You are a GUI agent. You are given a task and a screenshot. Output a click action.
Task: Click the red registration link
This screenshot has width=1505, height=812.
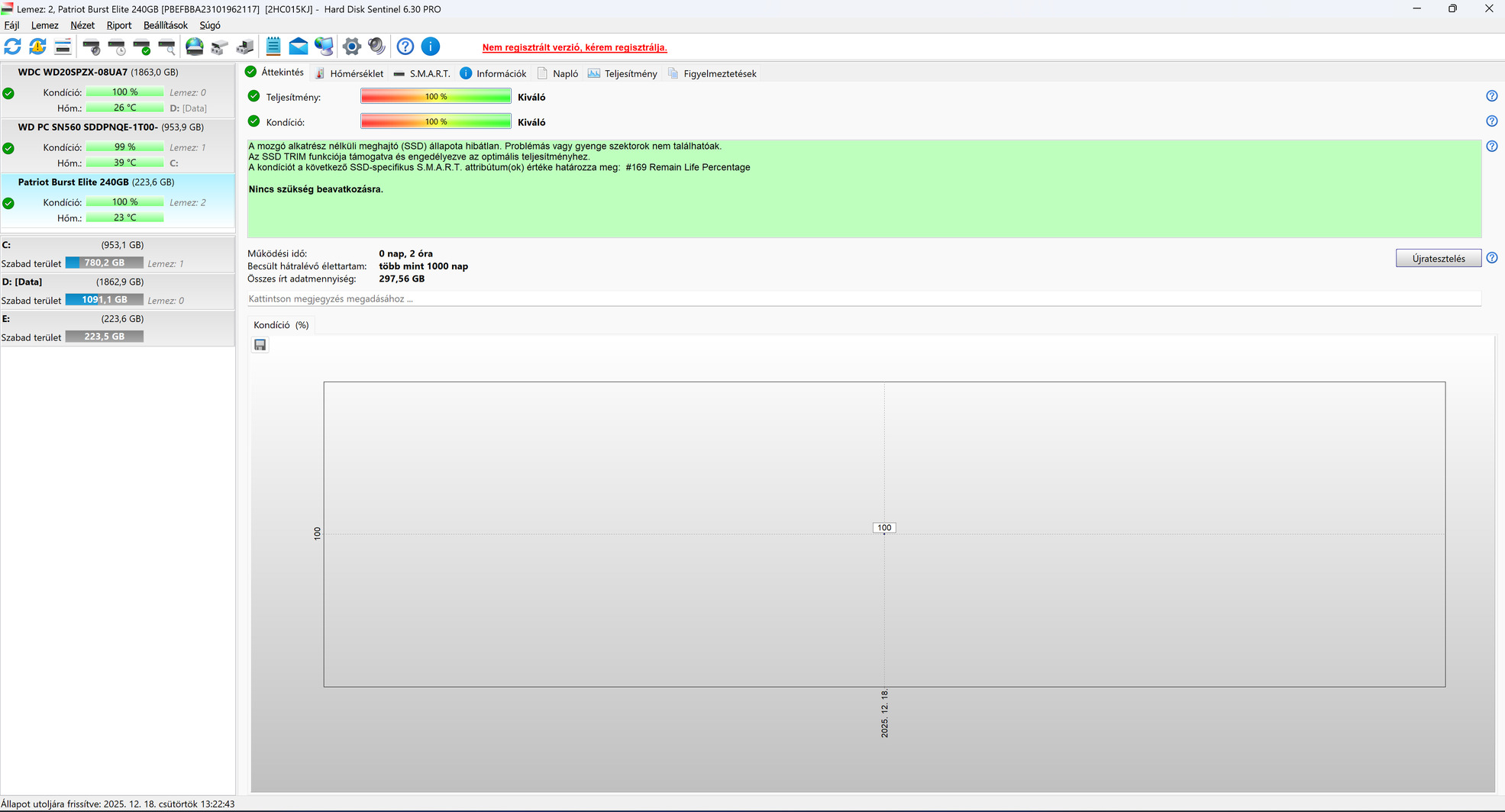click(575, 47)
